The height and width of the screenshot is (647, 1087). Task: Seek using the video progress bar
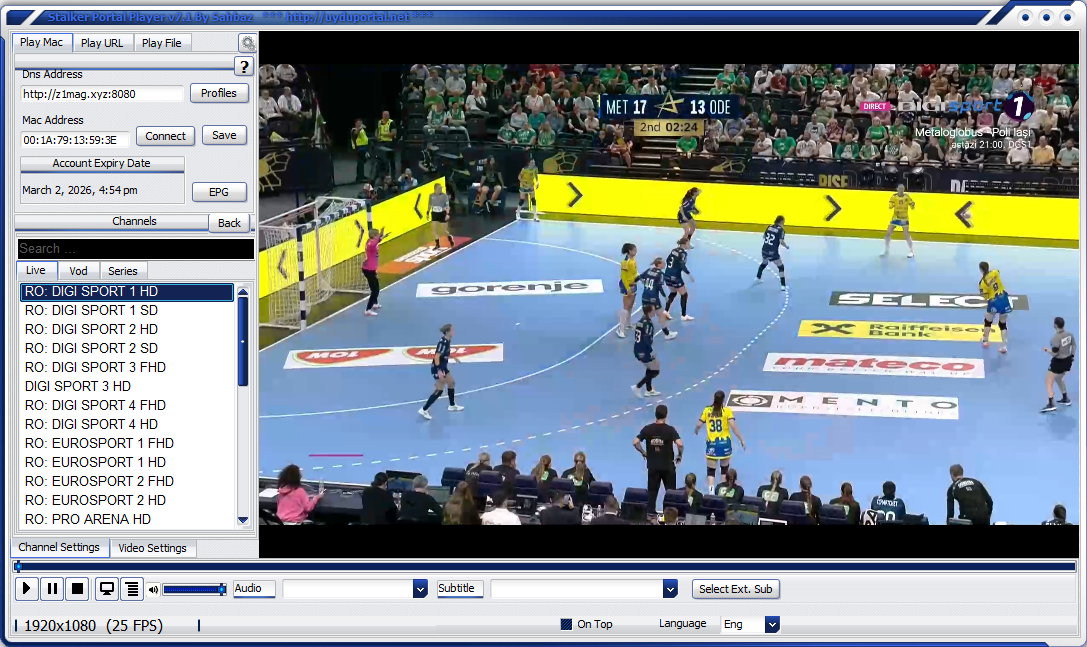(x=544, y=567)
